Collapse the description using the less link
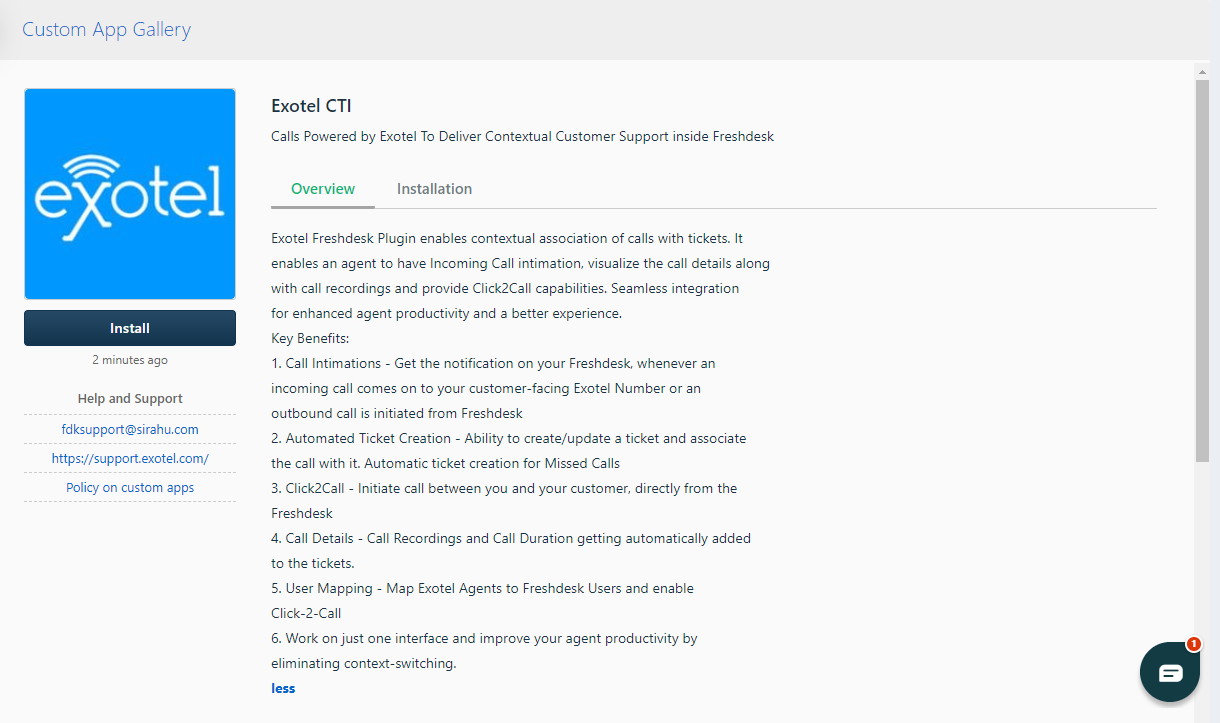Image resolution: width=1220 pixels, height=723 pixels. click(x=283, y=688)
